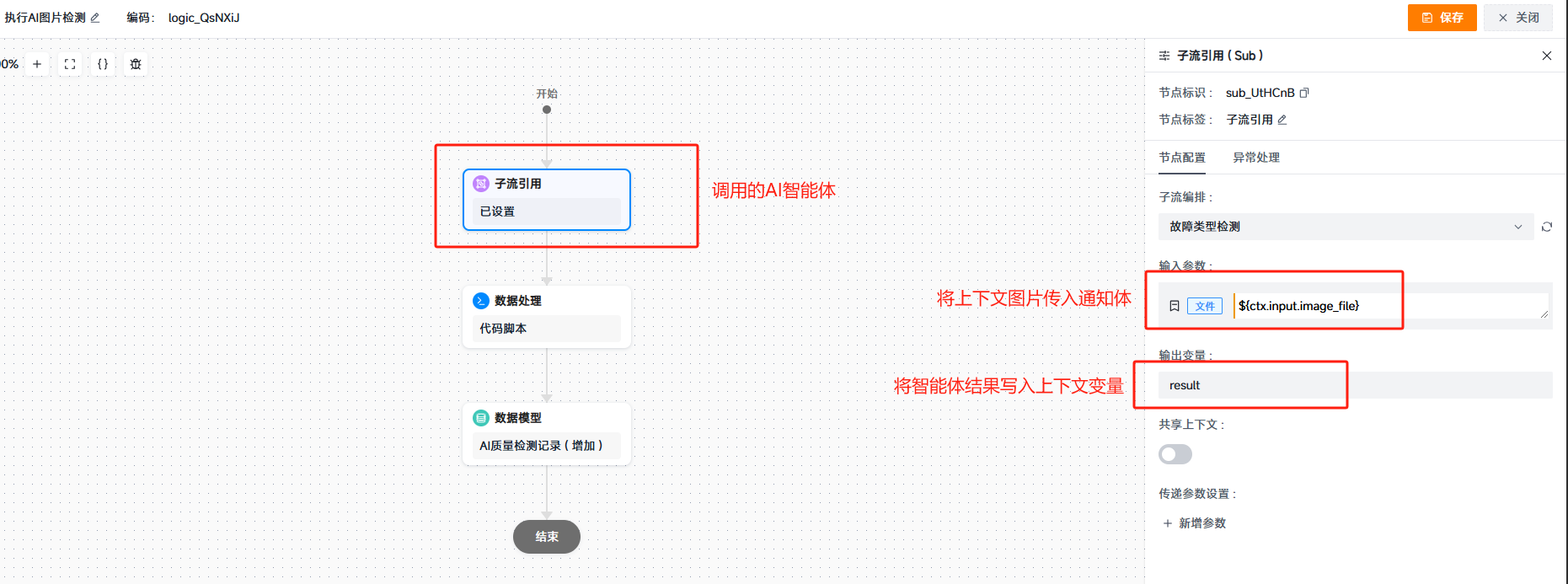This screenshot has height=584, width=1568.
Task: Edit the node label pencil icon
Action: click(1282, 120)
